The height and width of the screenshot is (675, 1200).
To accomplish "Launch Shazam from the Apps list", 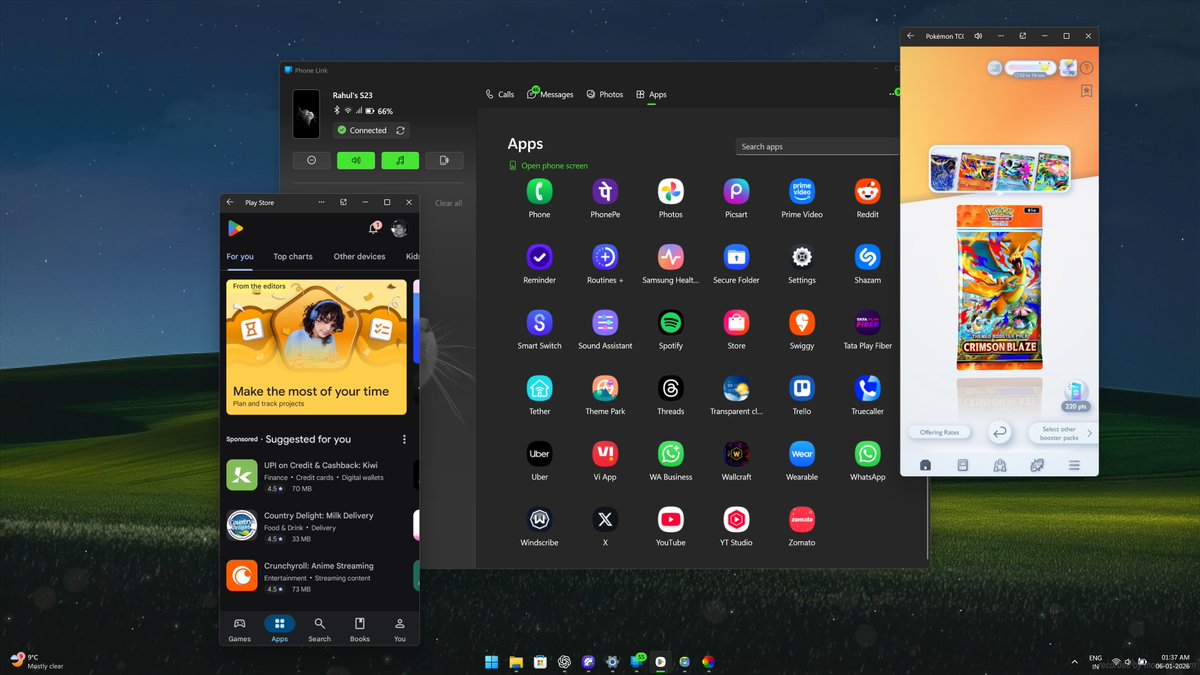I will pyautogui.click(x=867, y=257).
